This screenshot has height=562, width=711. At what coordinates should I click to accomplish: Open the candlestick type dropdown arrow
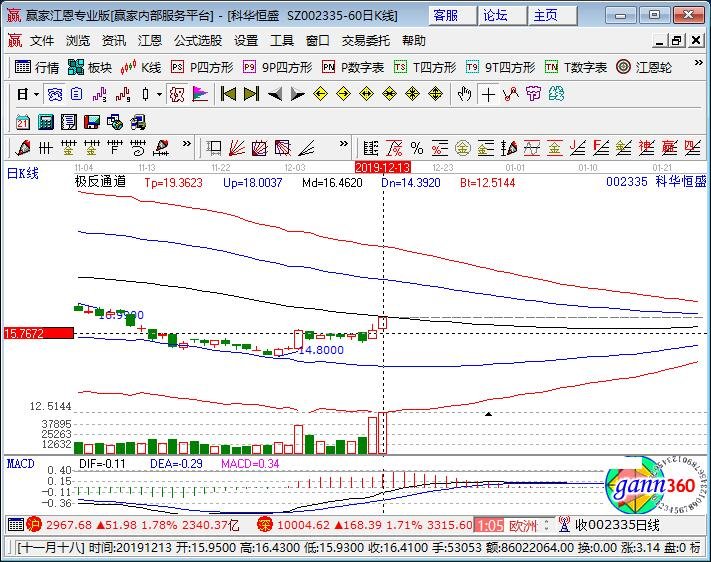pos(160,95)
